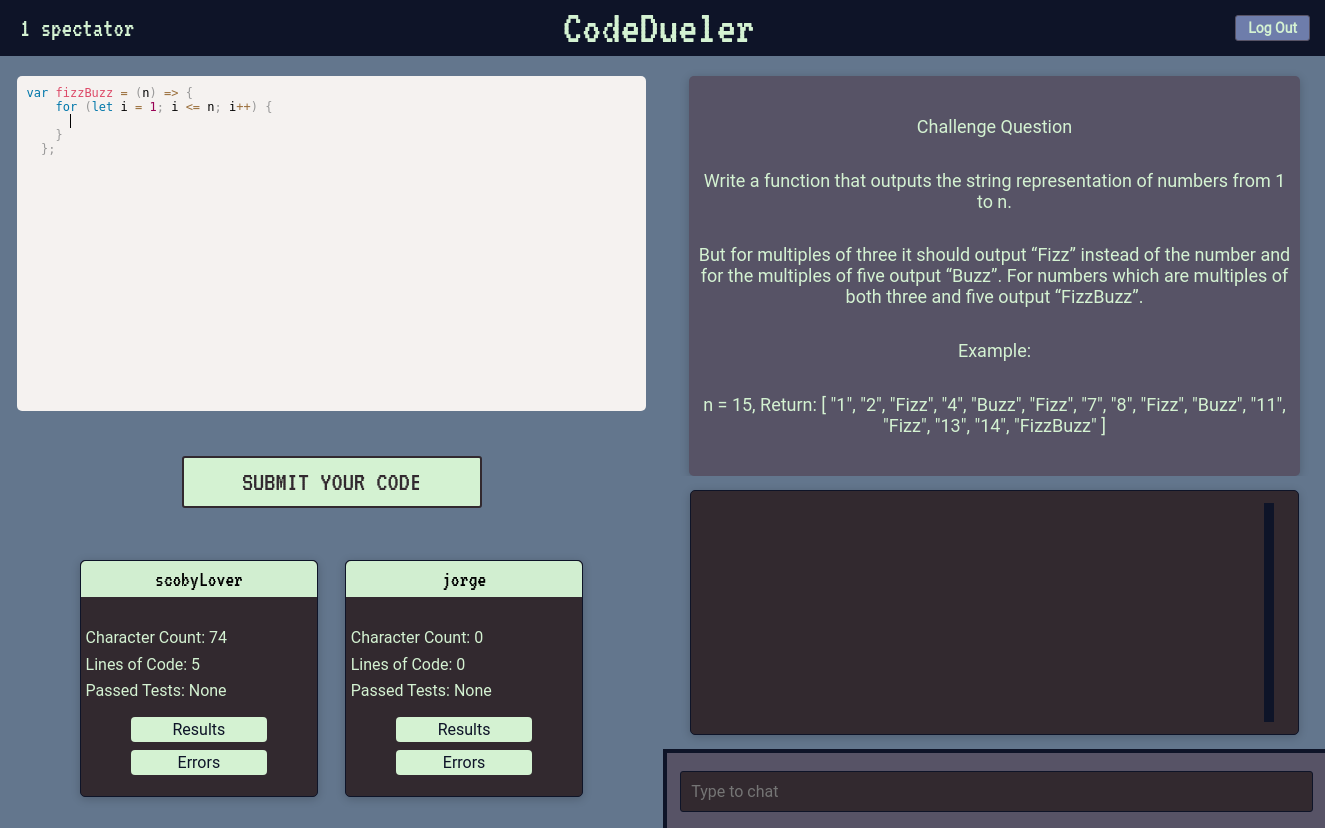View Results for jorge
Screen dimensions: 1325x828
[463, 729]
